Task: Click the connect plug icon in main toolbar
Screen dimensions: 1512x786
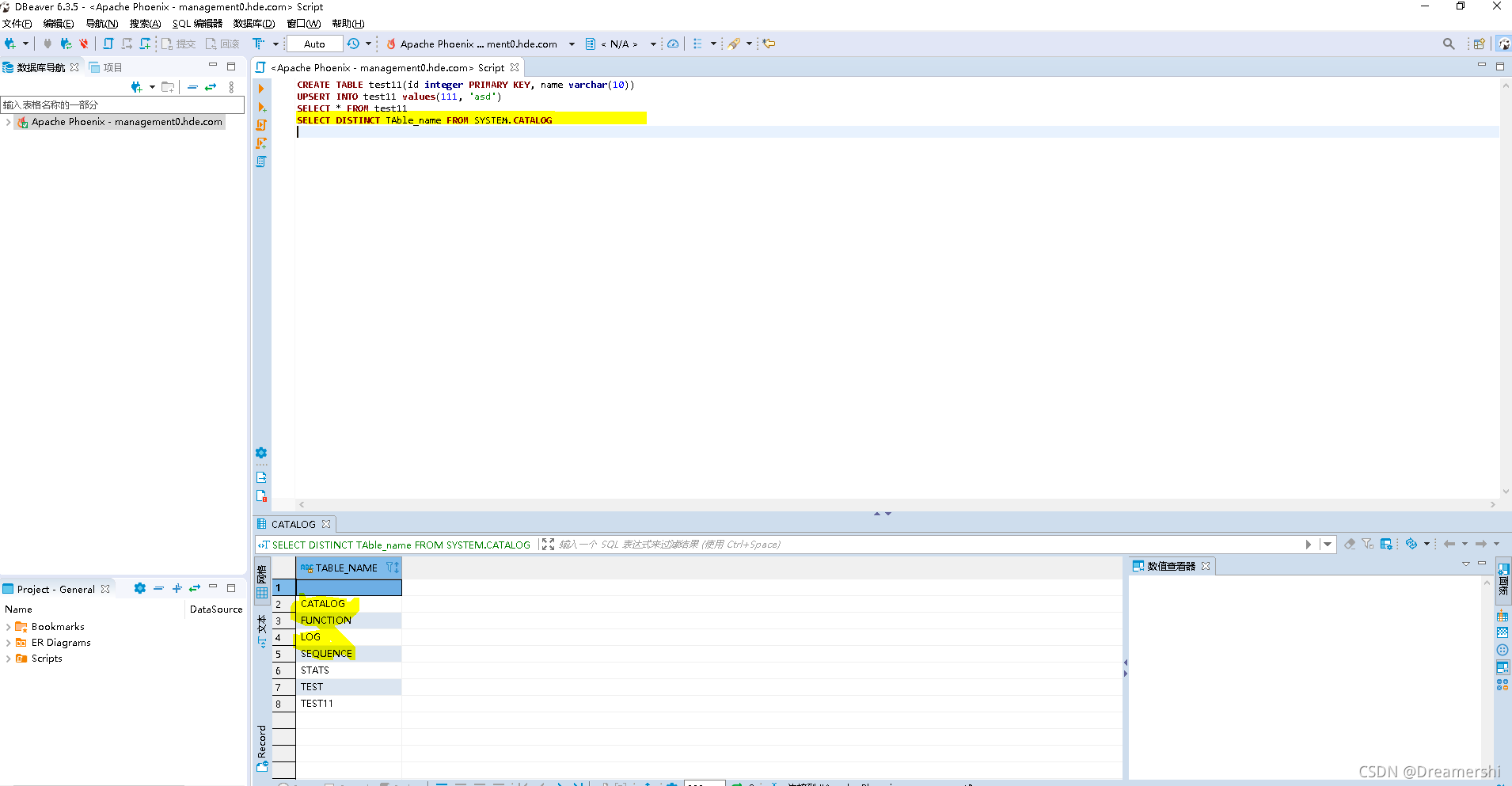Action: [x=47, y=44]
